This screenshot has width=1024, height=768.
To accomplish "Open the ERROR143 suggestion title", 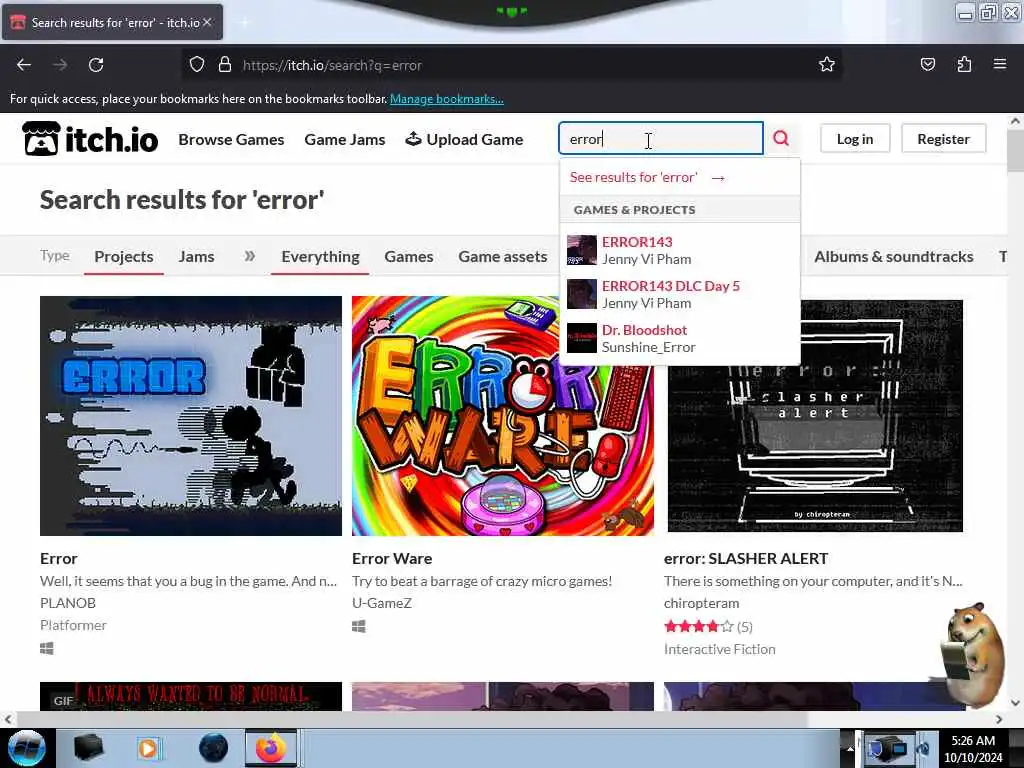I will pyautogui.click(x=637, y=242).
